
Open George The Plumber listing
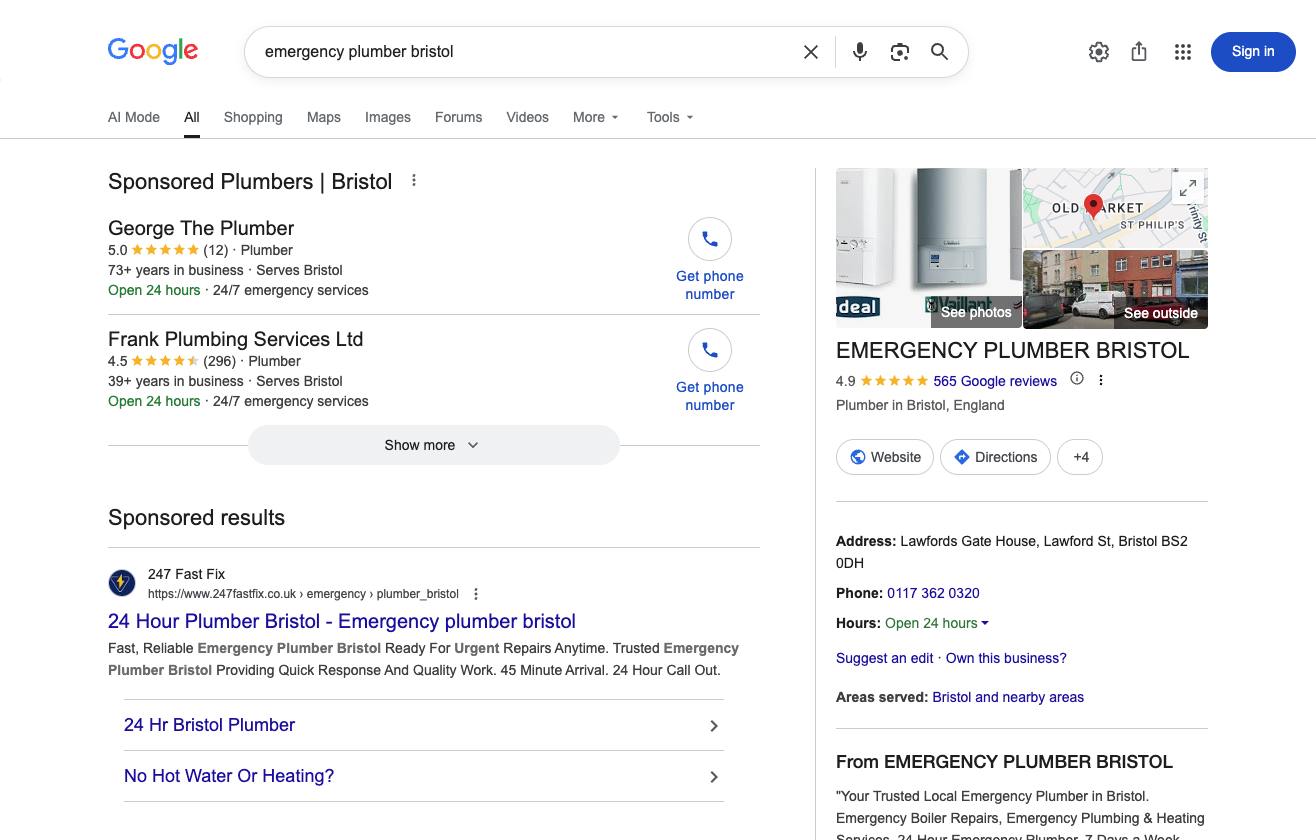(201, 228)
